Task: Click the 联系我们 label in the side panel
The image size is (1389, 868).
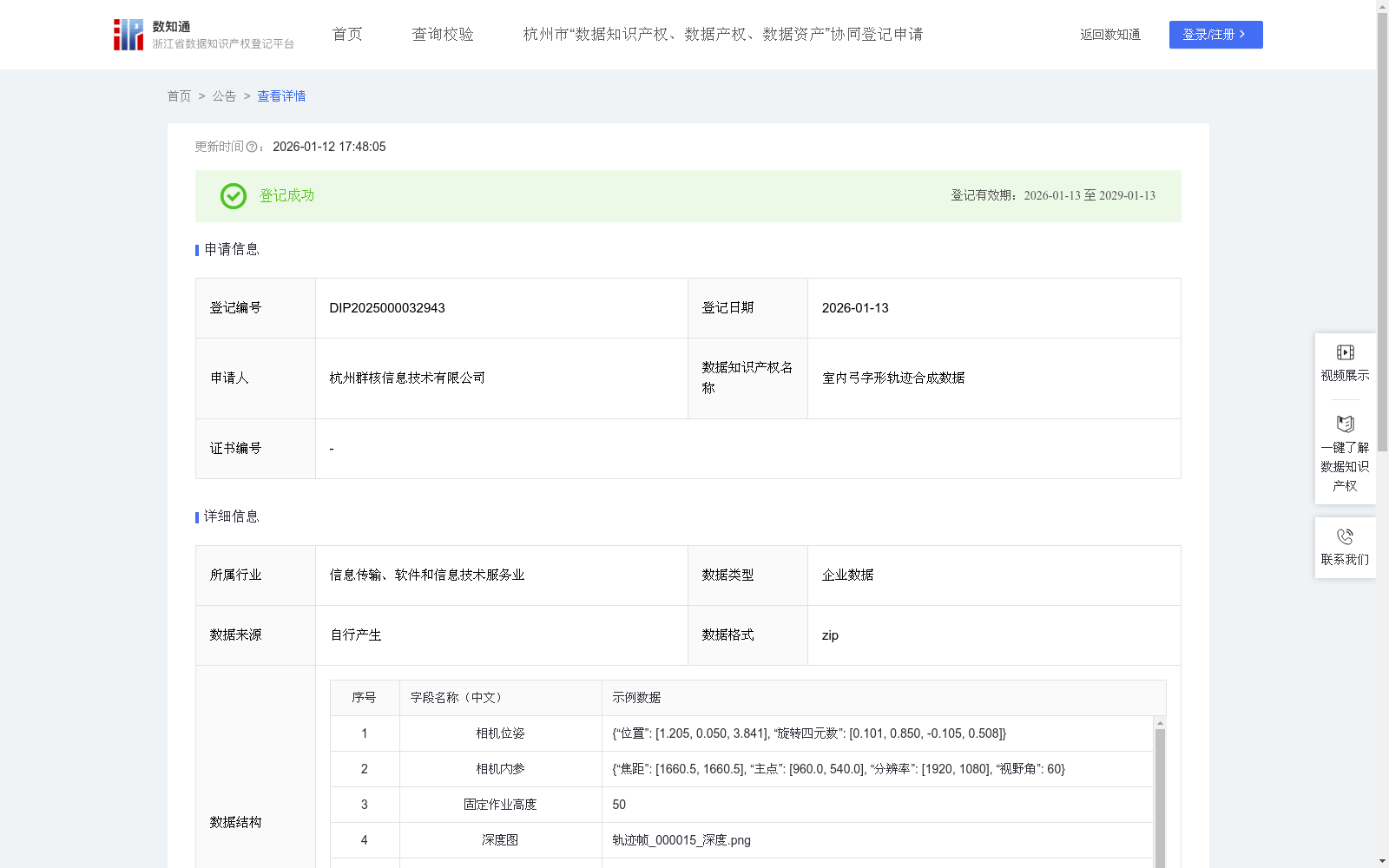Action: (x=1345, y=560)
